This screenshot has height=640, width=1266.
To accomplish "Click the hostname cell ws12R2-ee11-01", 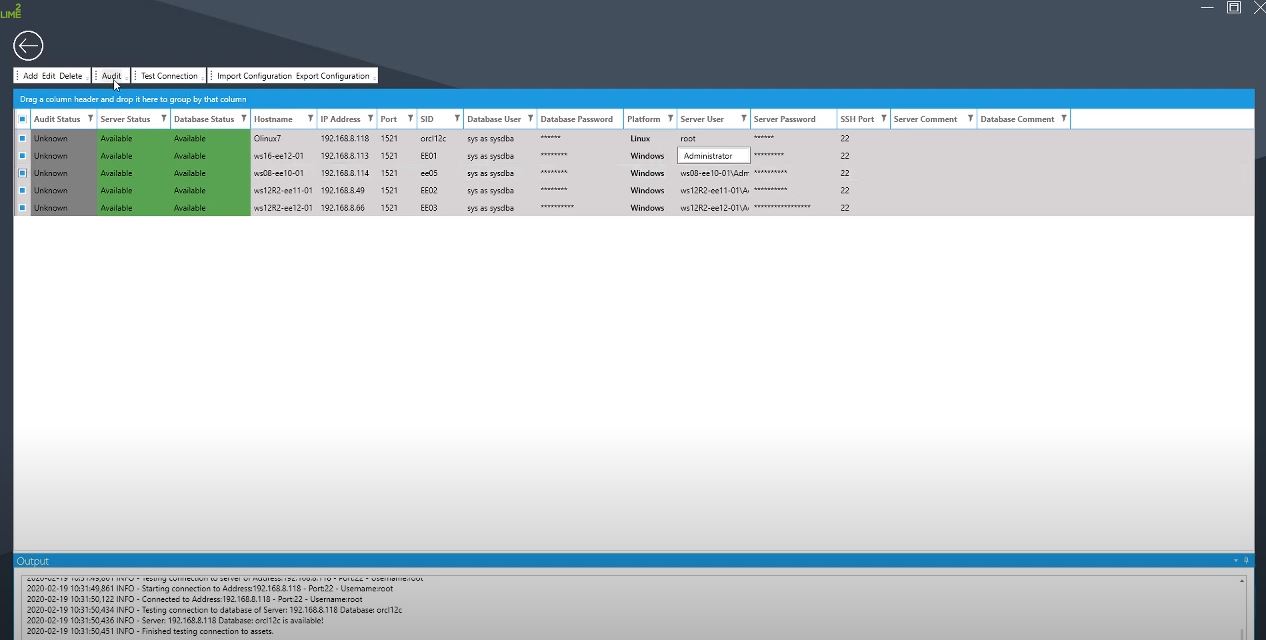I will pyautogui.click(x=283, y=190).
